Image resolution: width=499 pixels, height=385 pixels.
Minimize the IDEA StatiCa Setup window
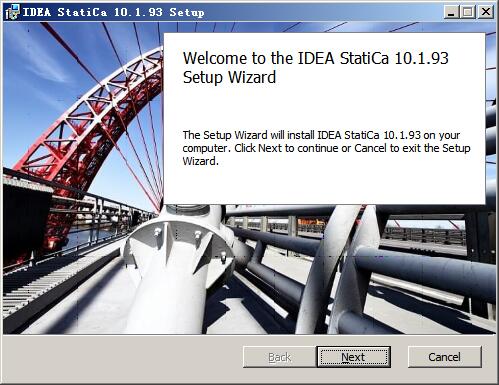pyautogui.click(x=451, y=13)
